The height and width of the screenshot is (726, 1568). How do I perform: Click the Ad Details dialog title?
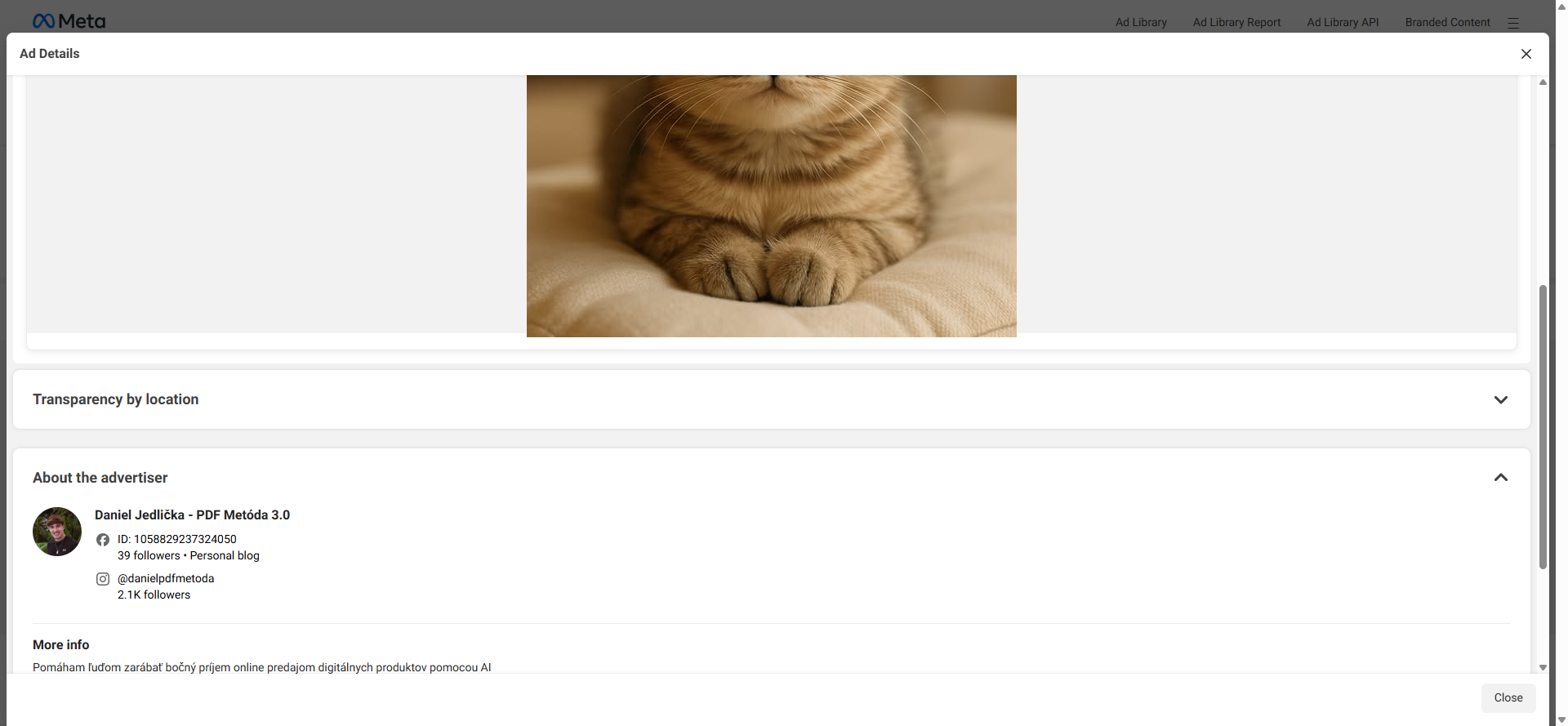click(x=50, y=54)
